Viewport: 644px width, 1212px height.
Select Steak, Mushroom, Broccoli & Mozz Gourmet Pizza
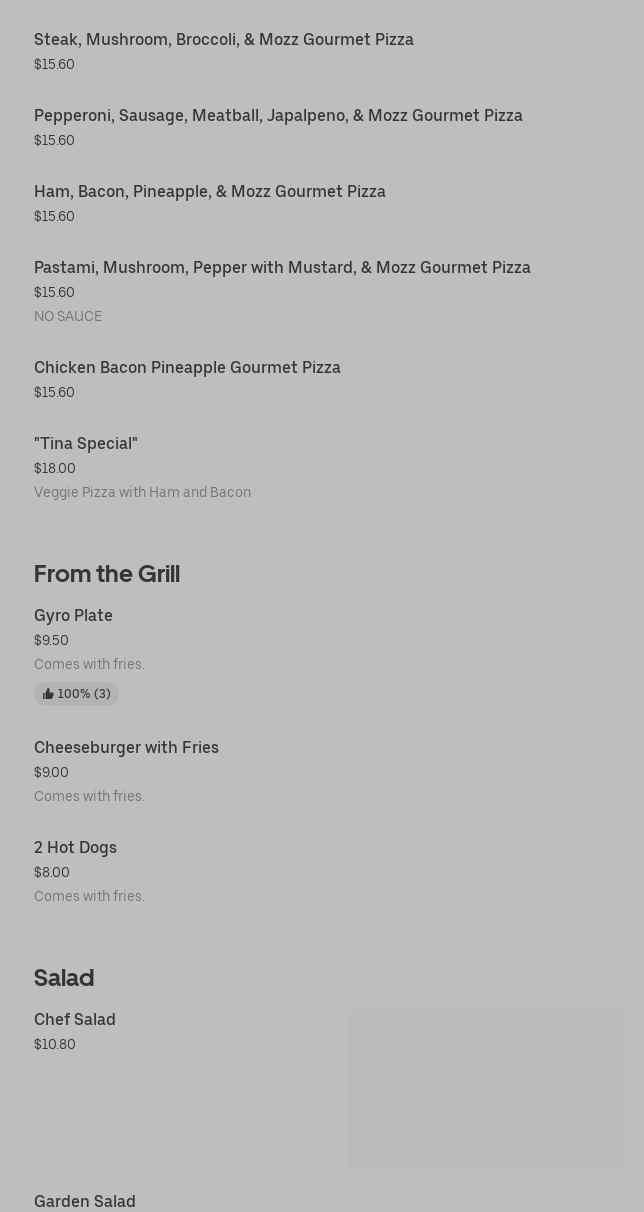point(223,40)
